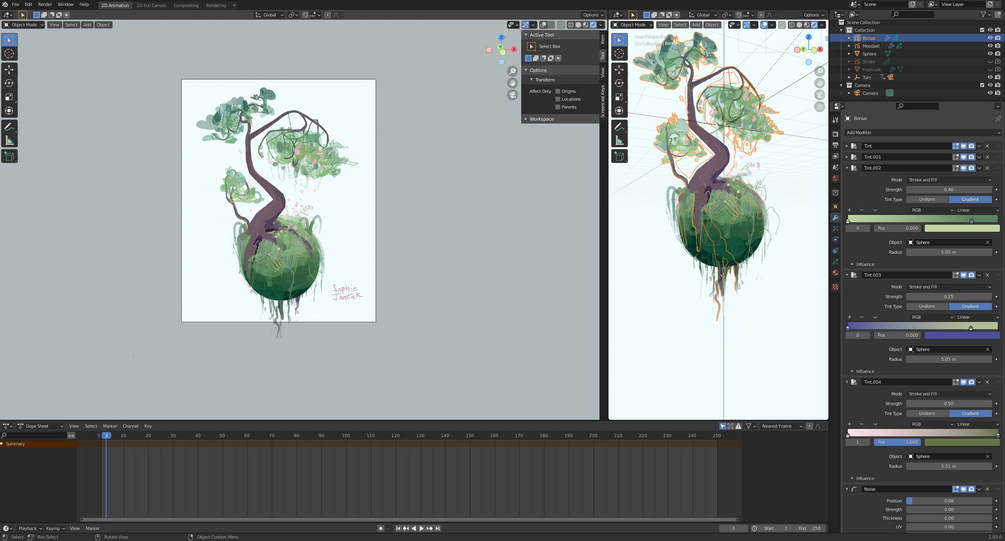Switch to Compositing workspace tab

coord(186,5)
